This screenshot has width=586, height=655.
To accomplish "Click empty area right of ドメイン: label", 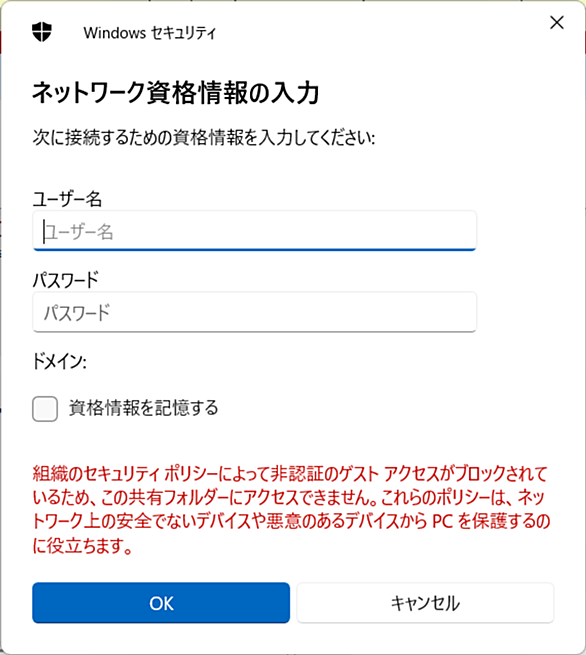I will pos(280,361).
